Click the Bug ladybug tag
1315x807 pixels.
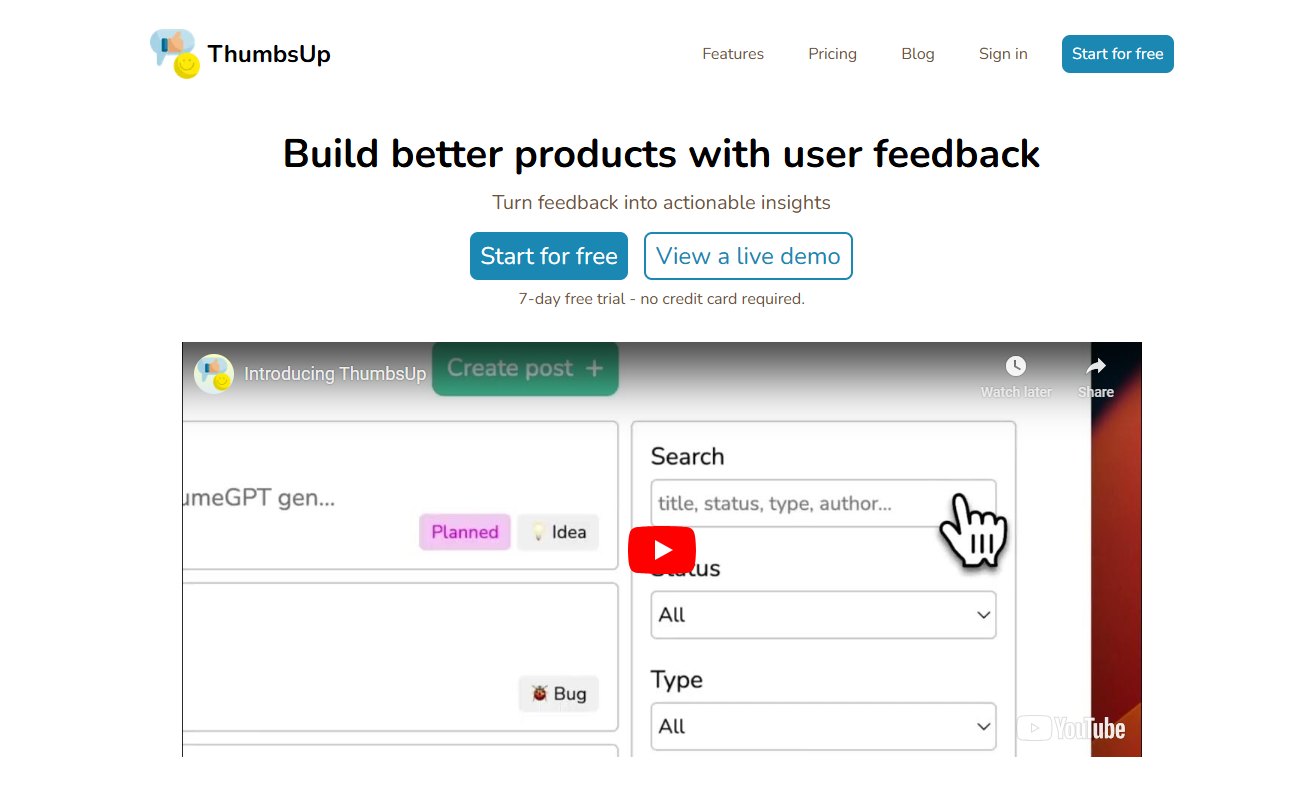(x=558, y=693)
